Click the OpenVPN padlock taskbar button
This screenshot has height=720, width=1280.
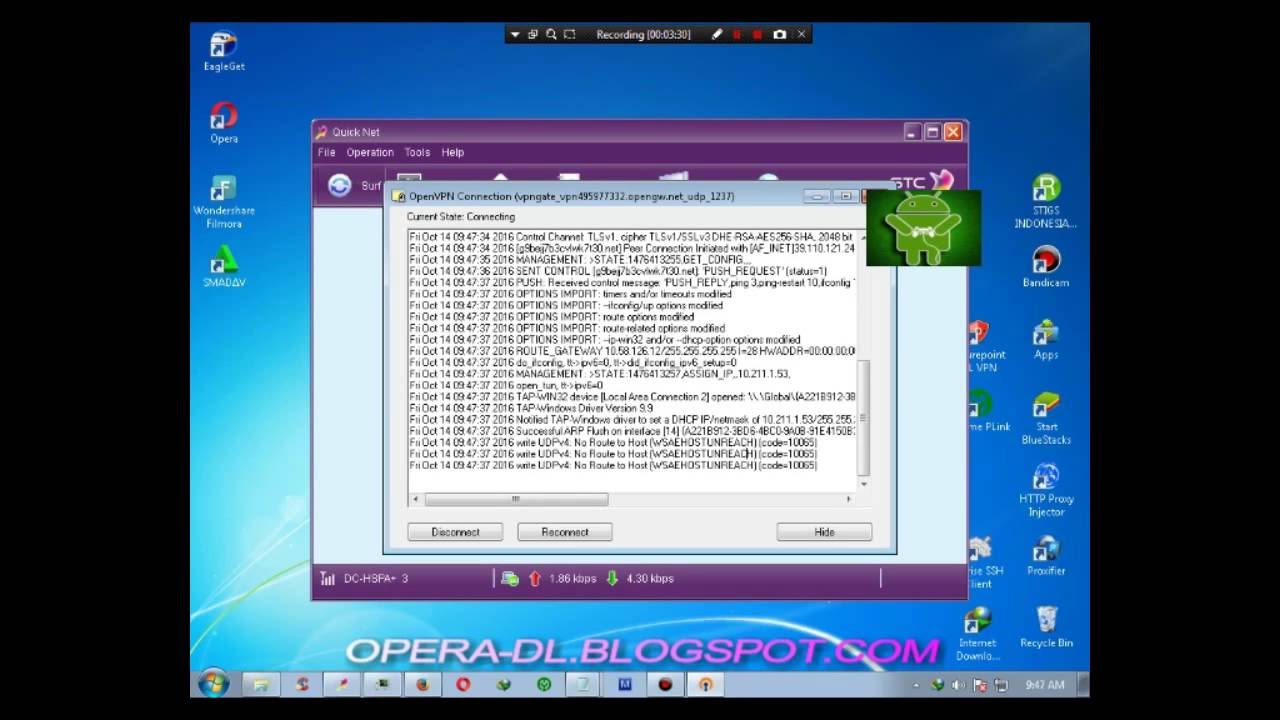click(x=706, y=685)
